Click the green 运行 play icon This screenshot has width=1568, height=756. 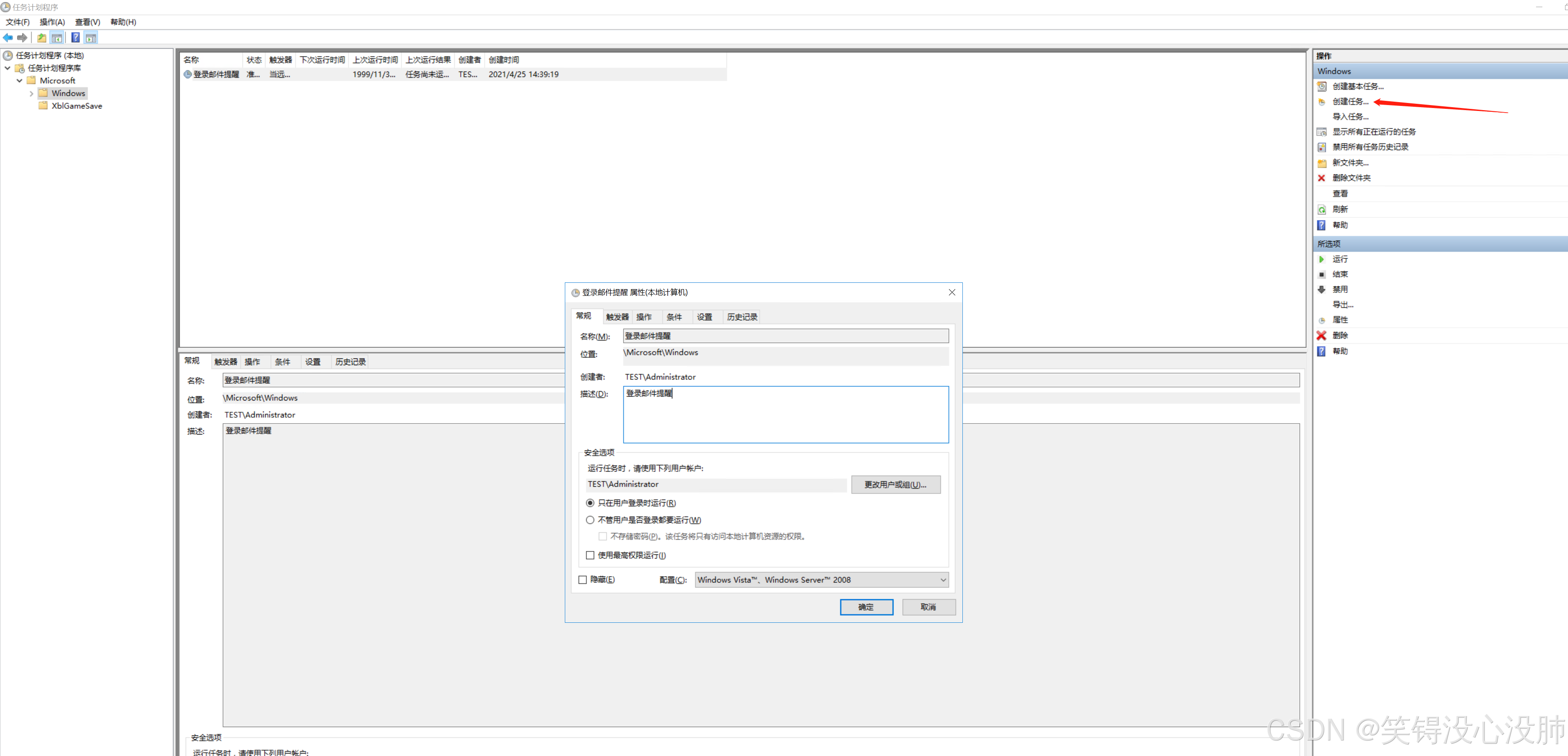(1321, 259)
